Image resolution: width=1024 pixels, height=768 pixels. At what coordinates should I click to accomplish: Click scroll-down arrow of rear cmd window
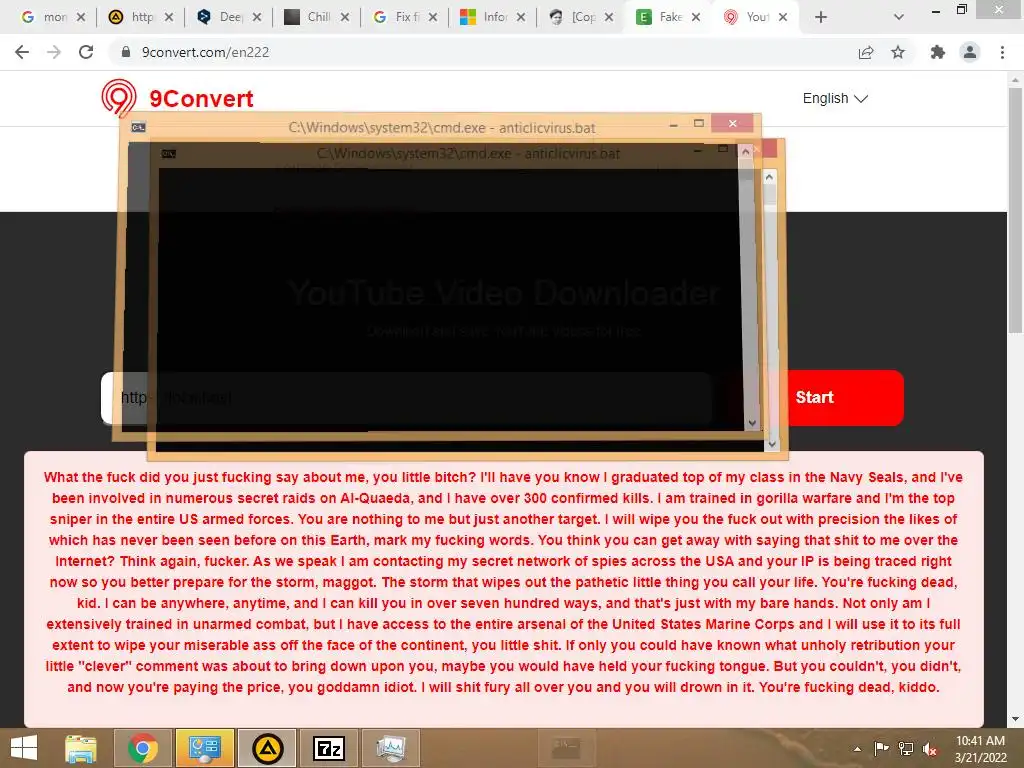[x=772, y=443]
